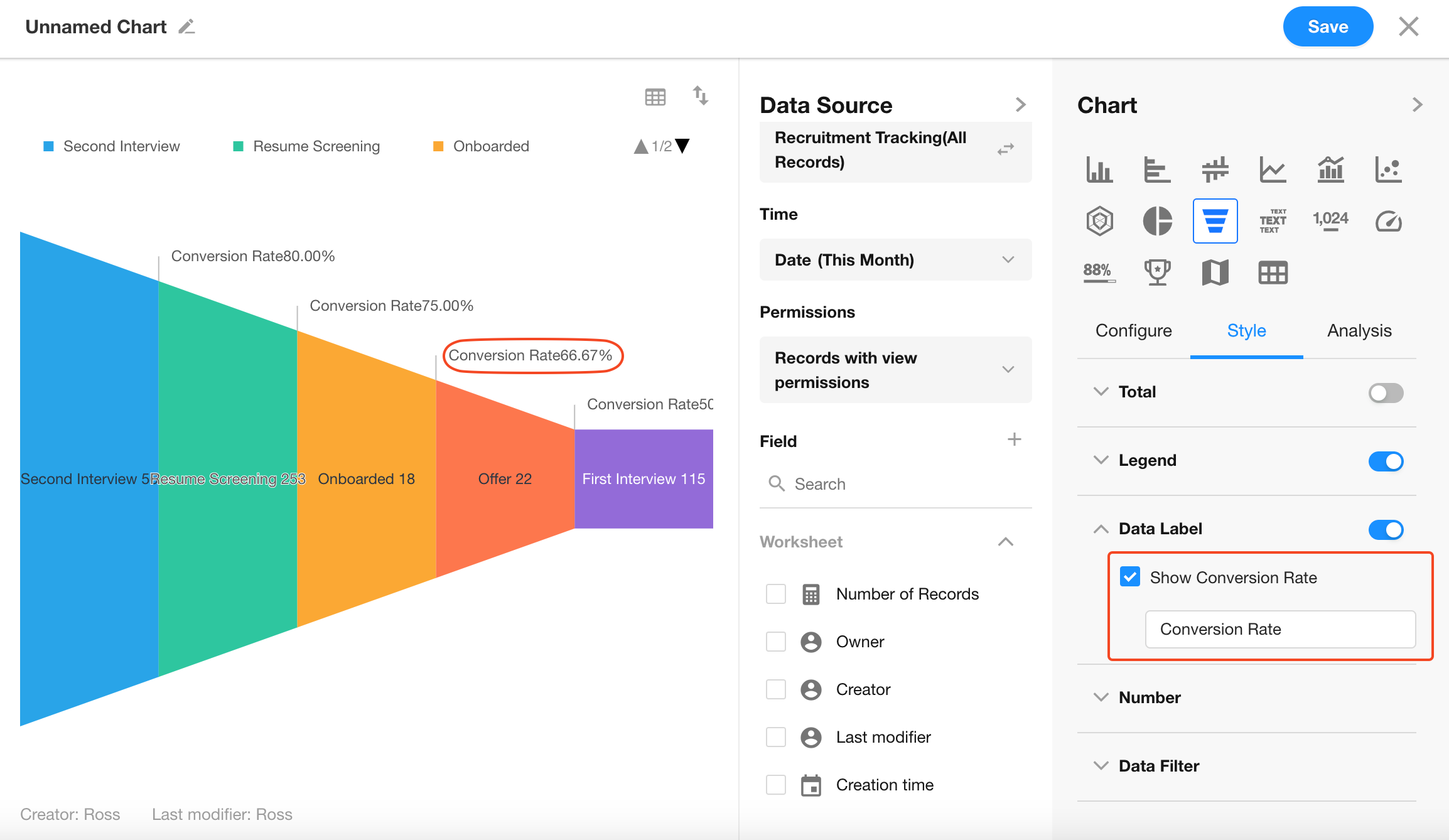The image size is (1449, 840).
Task: Select the pie chart type icon
Action: tap(1157, 221)
